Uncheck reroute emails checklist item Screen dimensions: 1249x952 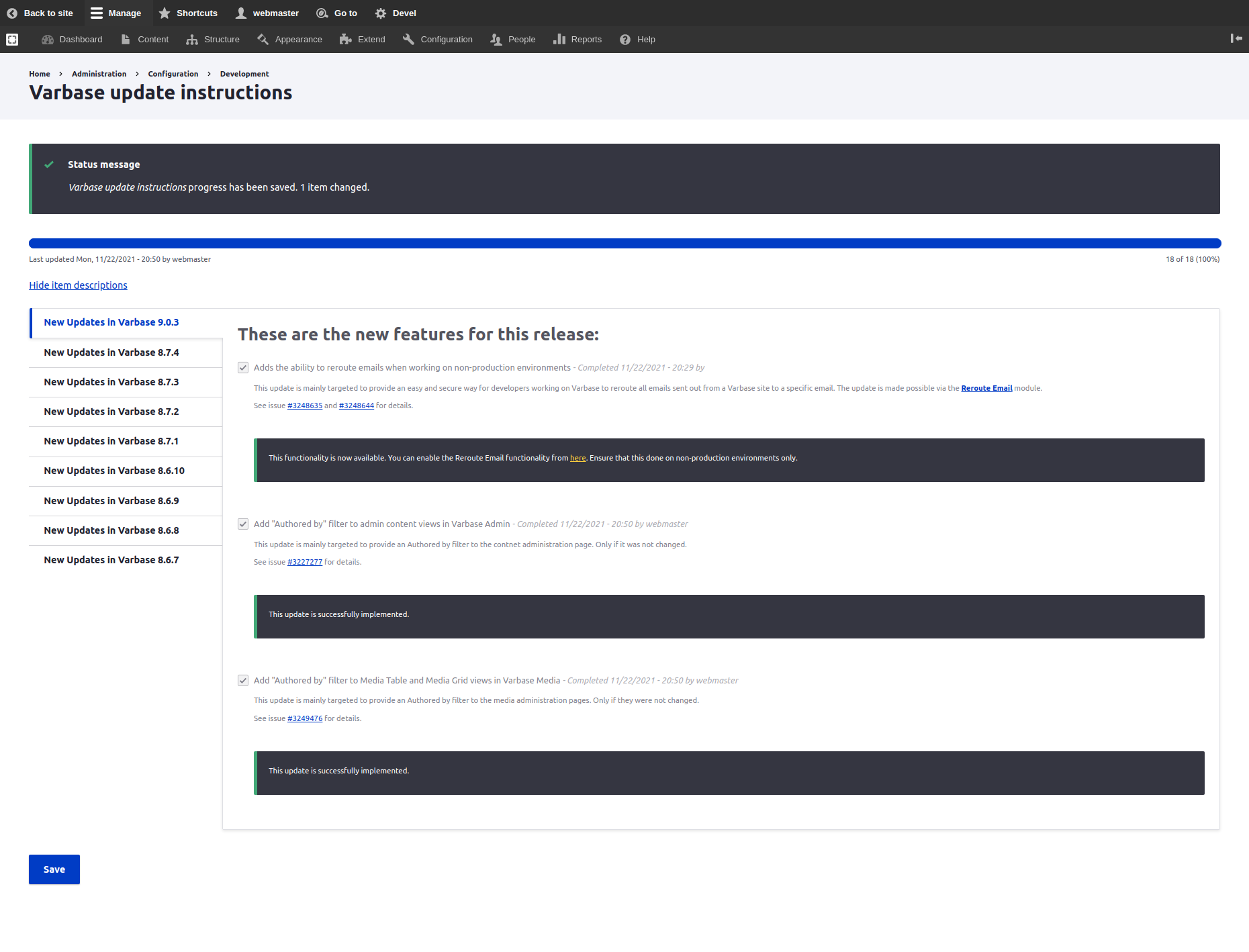pos(243,368)
